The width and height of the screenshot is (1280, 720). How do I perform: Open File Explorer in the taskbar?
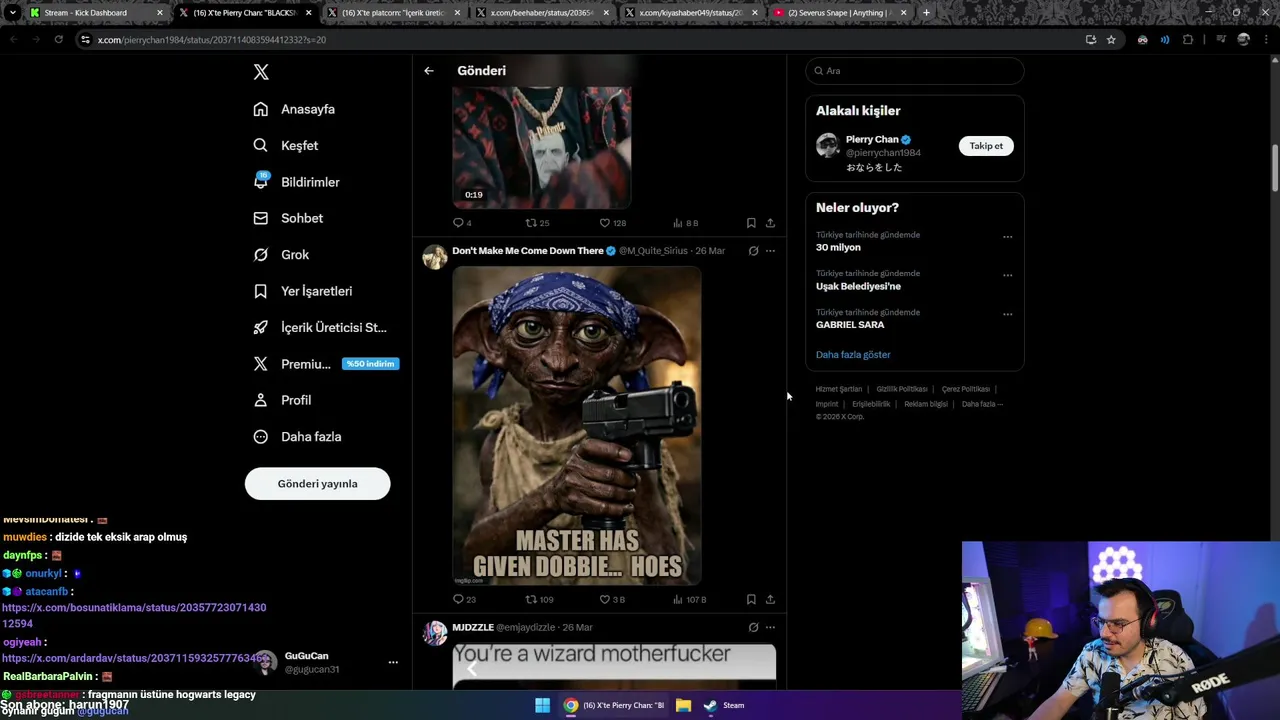(683, 705)
